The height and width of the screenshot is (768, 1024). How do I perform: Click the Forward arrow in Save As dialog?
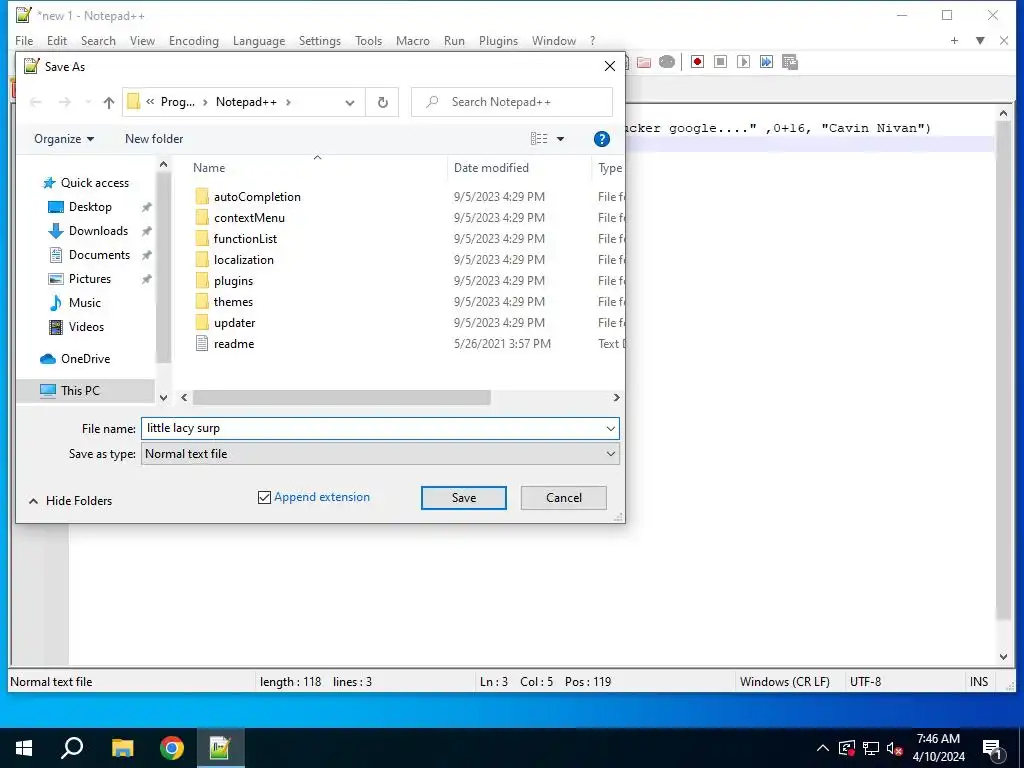pyautogui.click(x=64, y=103)
